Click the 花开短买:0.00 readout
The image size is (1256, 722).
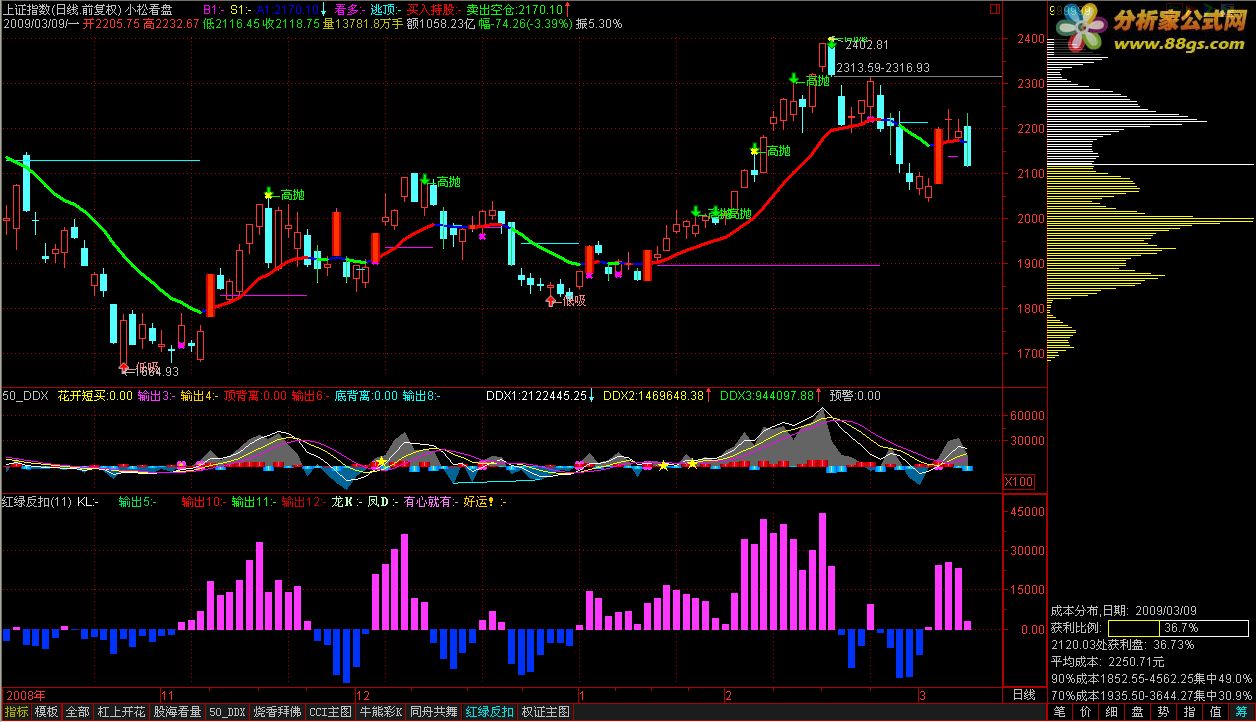click(x=95, y=396)
